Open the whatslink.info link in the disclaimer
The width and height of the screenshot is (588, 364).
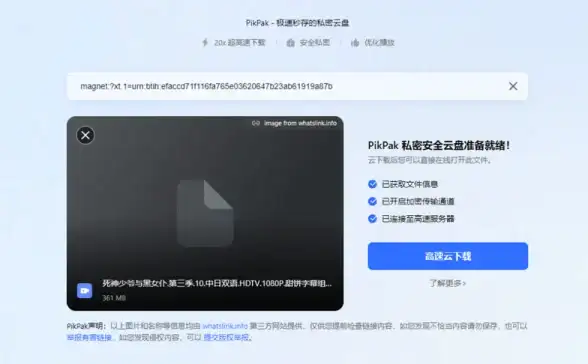[225, 326]
